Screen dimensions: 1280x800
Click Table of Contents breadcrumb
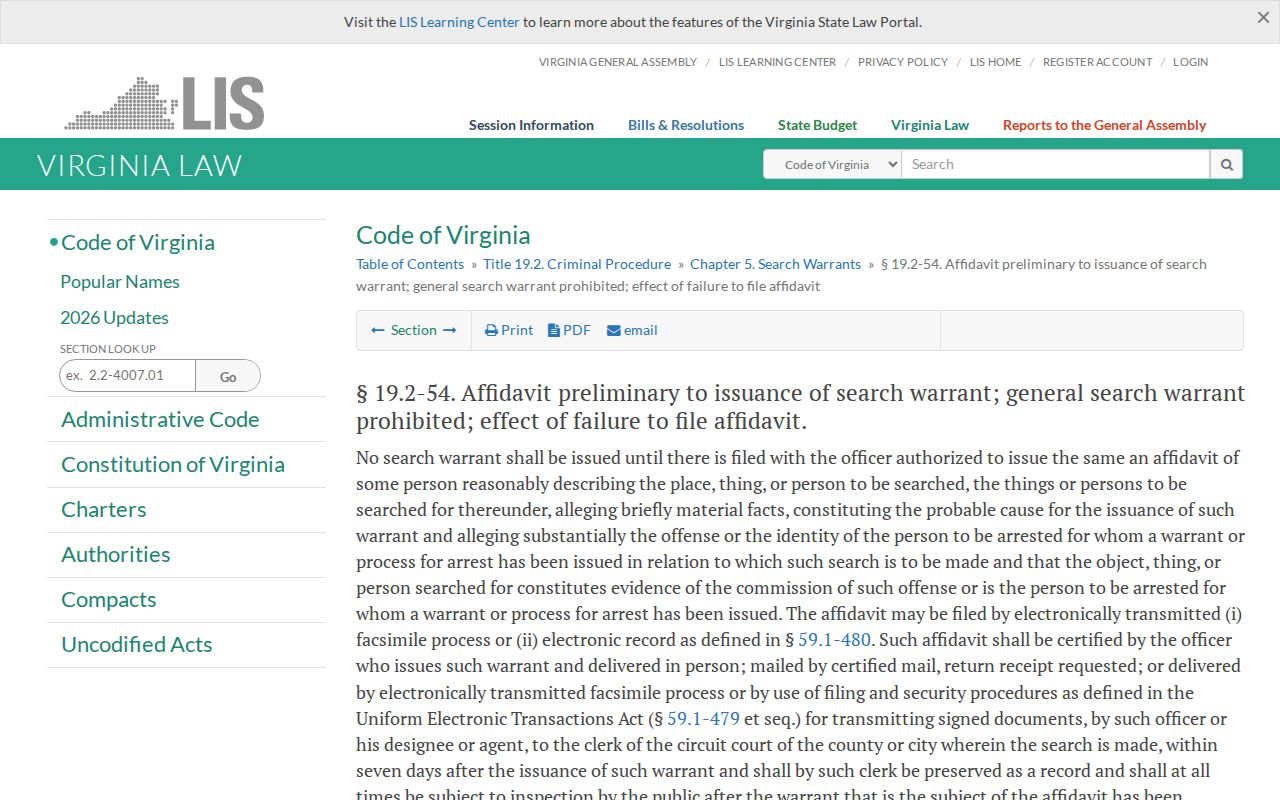410,264
